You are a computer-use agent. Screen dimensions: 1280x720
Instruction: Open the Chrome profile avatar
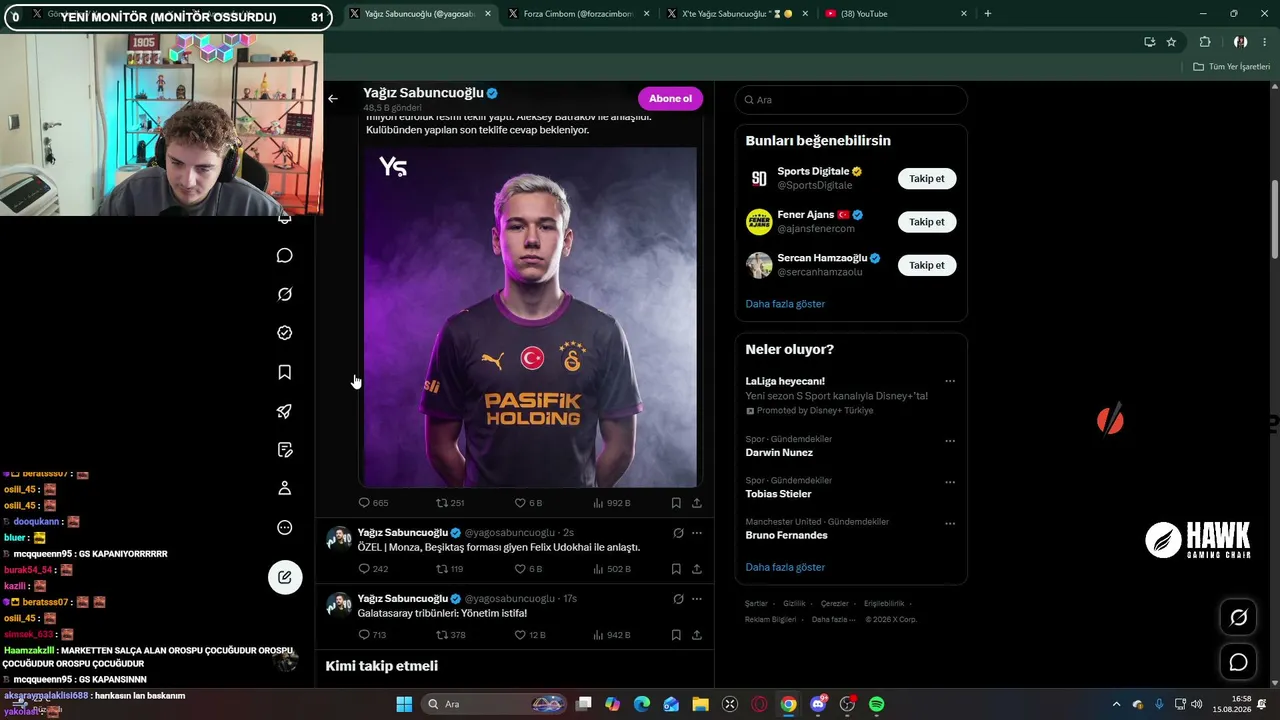(x=1240, y=42)
